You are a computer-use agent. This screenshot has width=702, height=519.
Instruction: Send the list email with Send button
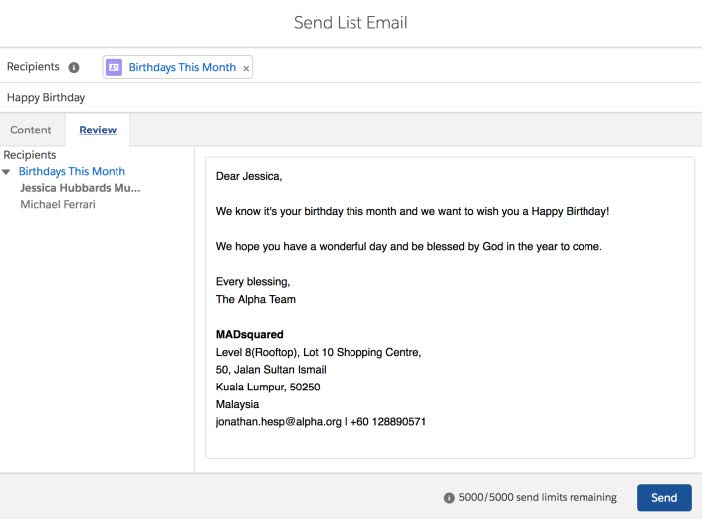coord(664,498)
